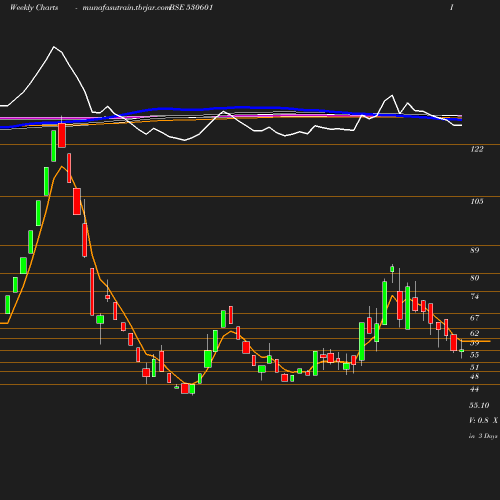Click the small green candle near the 80 level

[x=392, y=269]
